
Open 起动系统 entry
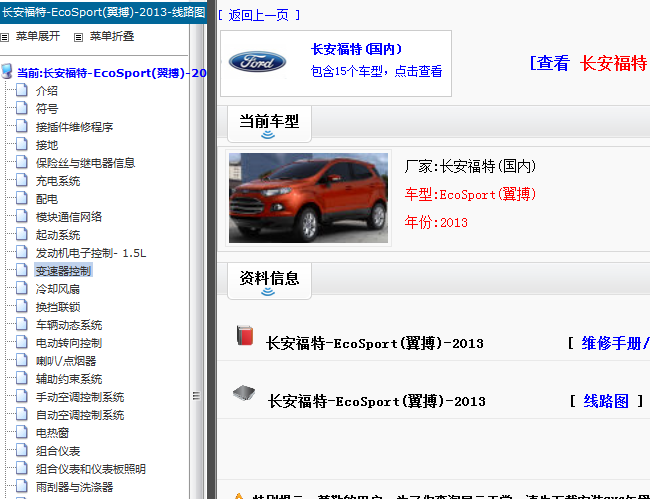click(x=58, y=235)
